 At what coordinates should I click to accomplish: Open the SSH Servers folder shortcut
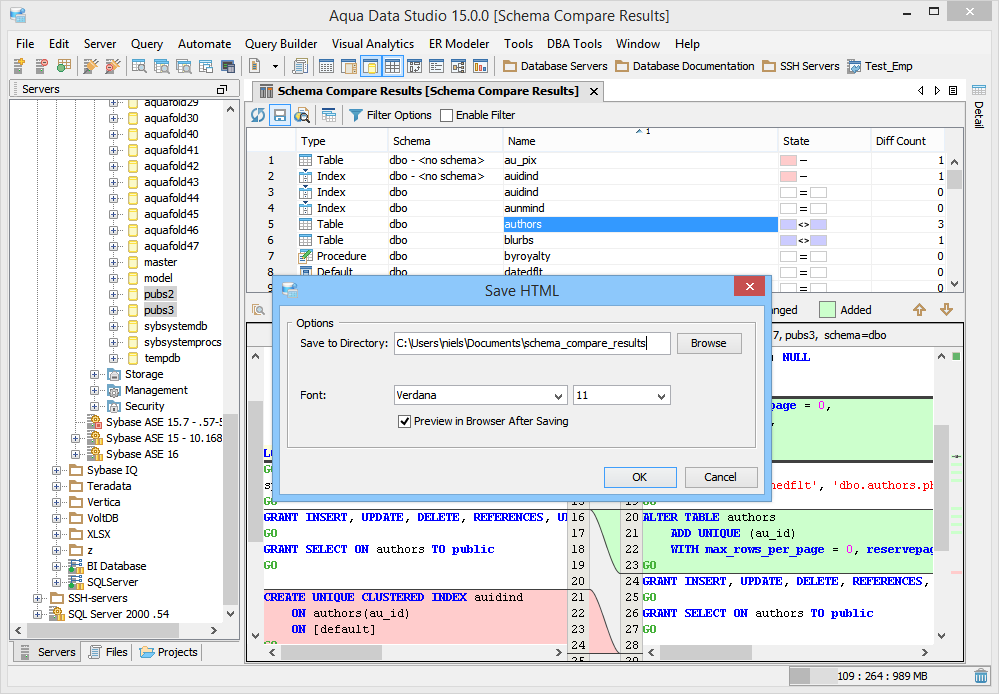[x=801, y=66]
